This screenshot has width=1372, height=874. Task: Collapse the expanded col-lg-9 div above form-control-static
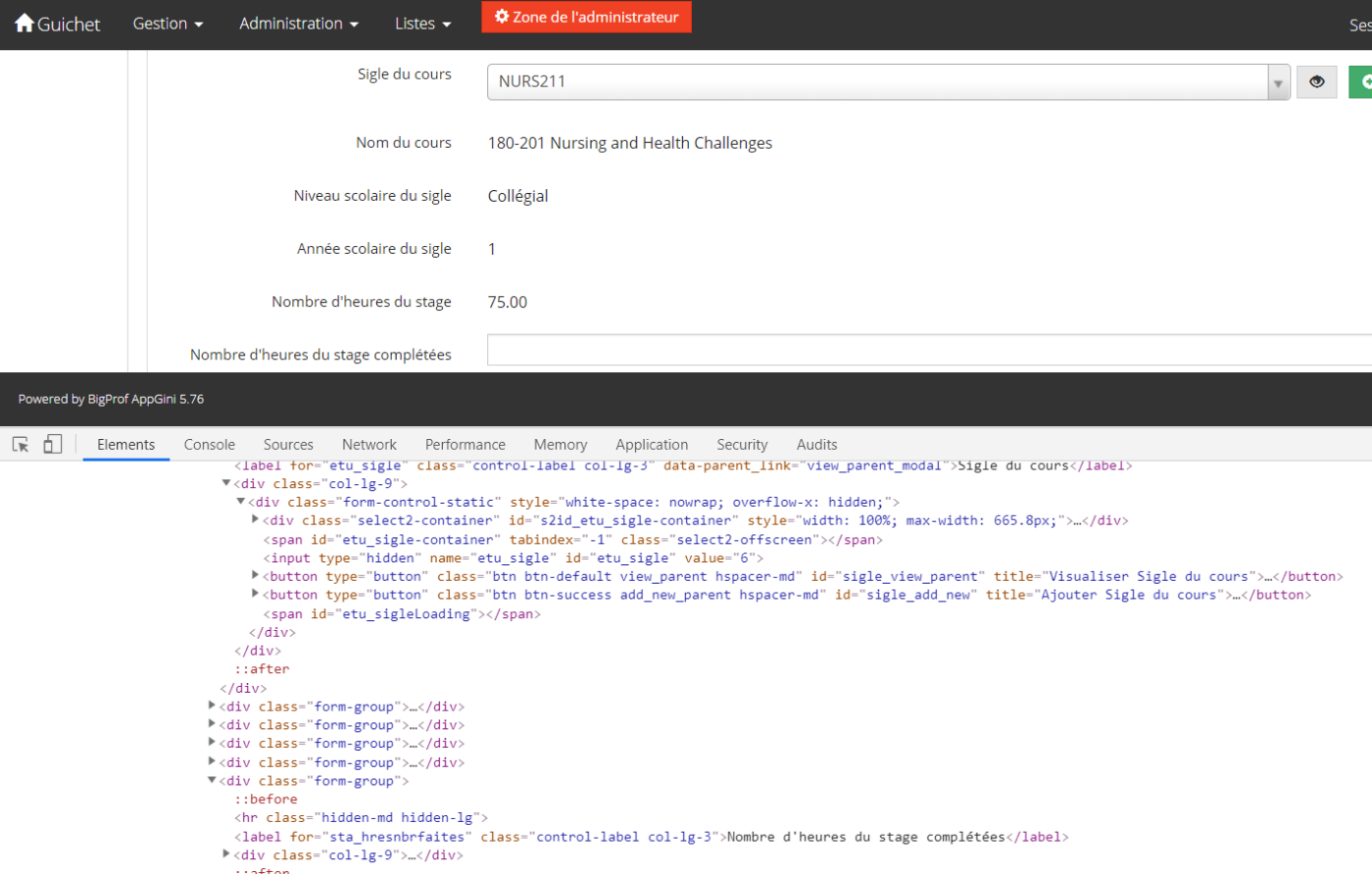pyautogui.click(x=226, y=483)
